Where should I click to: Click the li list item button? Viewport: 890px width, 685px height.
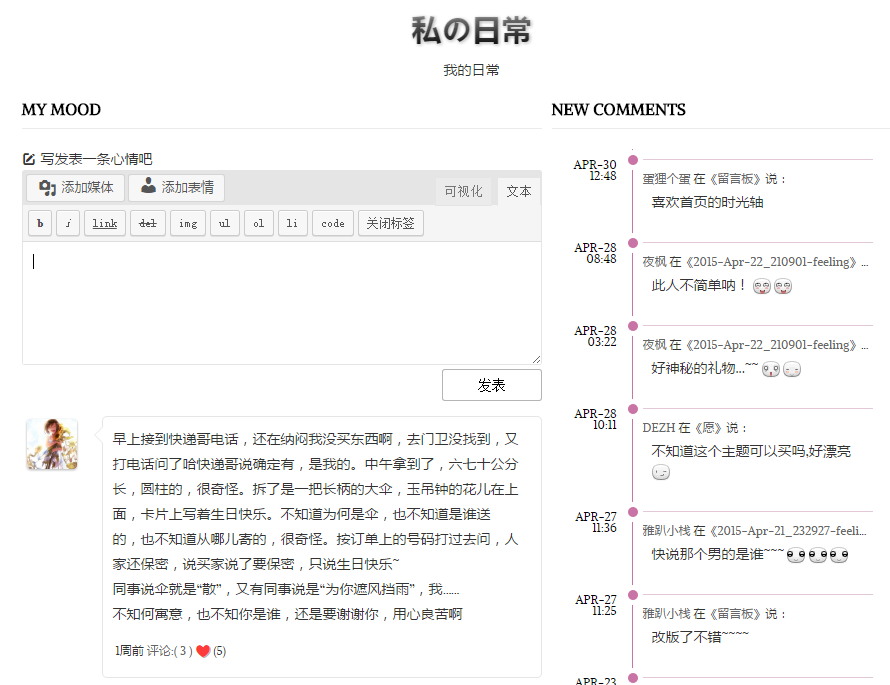coord(292,224)
